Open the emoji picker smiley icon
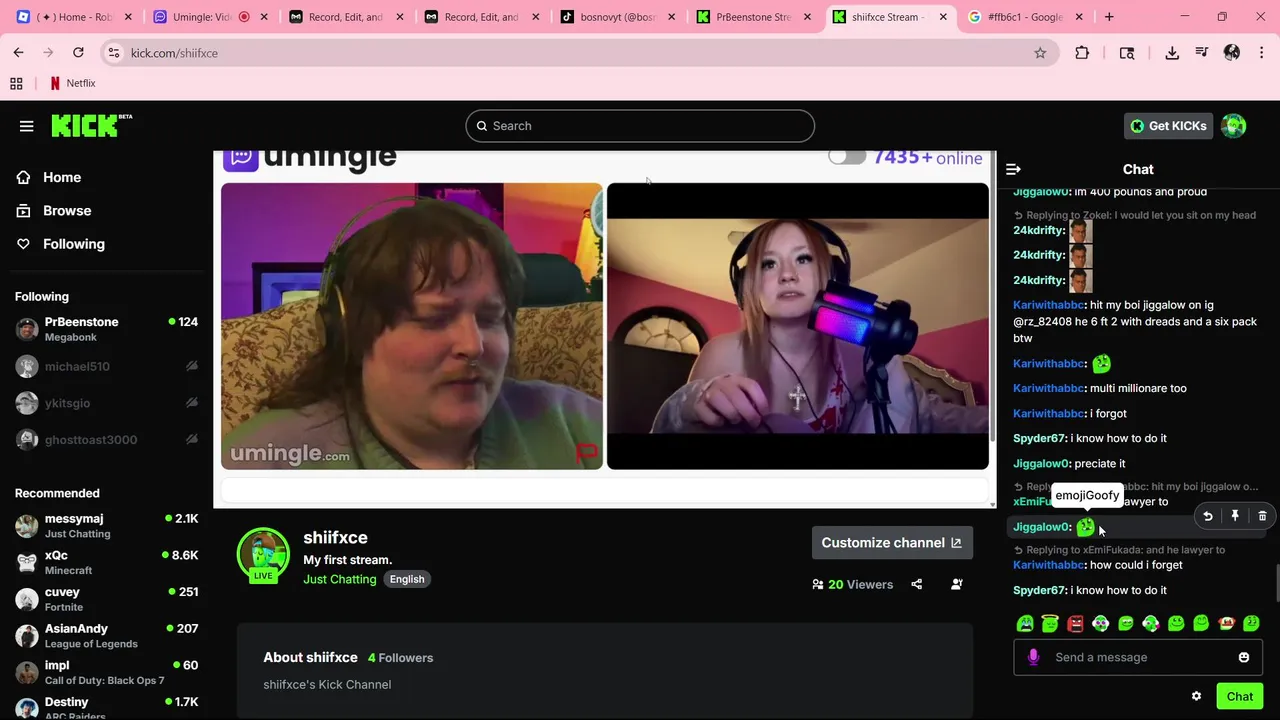1280x720 pixels. [1244, 657]
